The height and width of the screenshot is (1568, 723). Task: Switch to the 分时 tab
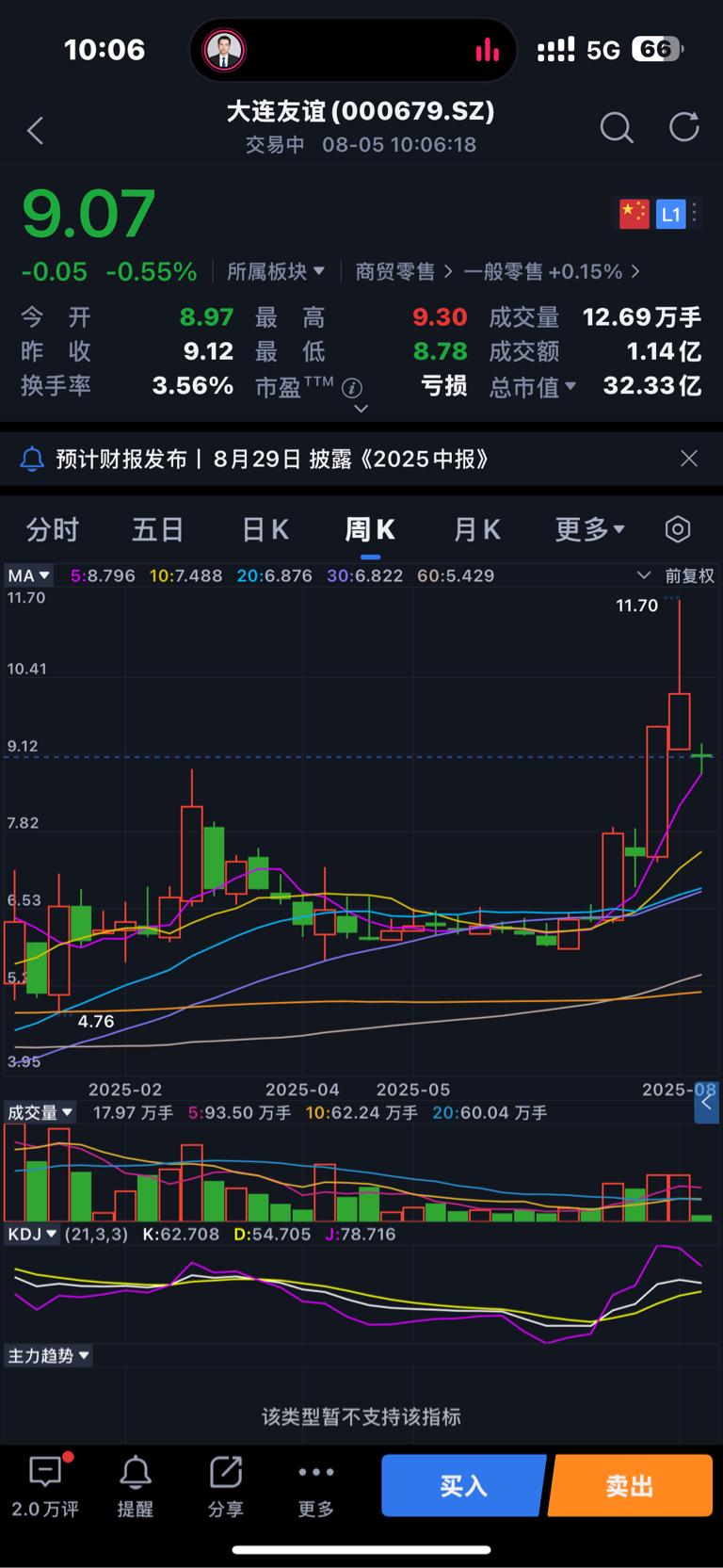tap(52, 529)
